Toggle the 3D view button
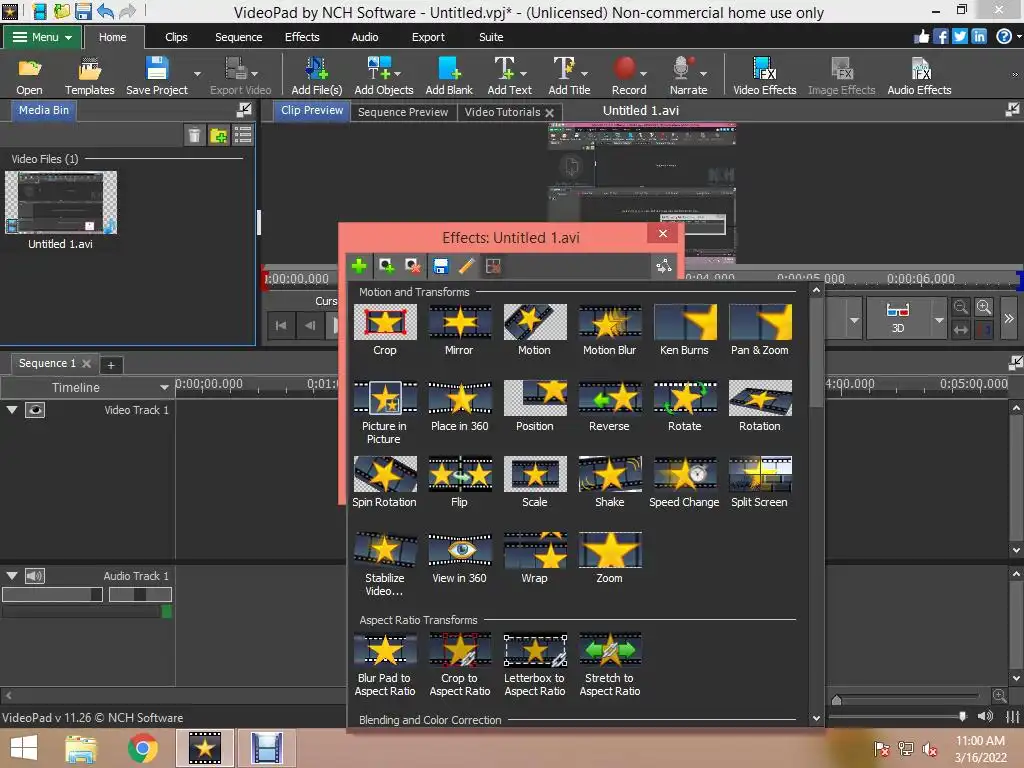 tap(898, 318)
